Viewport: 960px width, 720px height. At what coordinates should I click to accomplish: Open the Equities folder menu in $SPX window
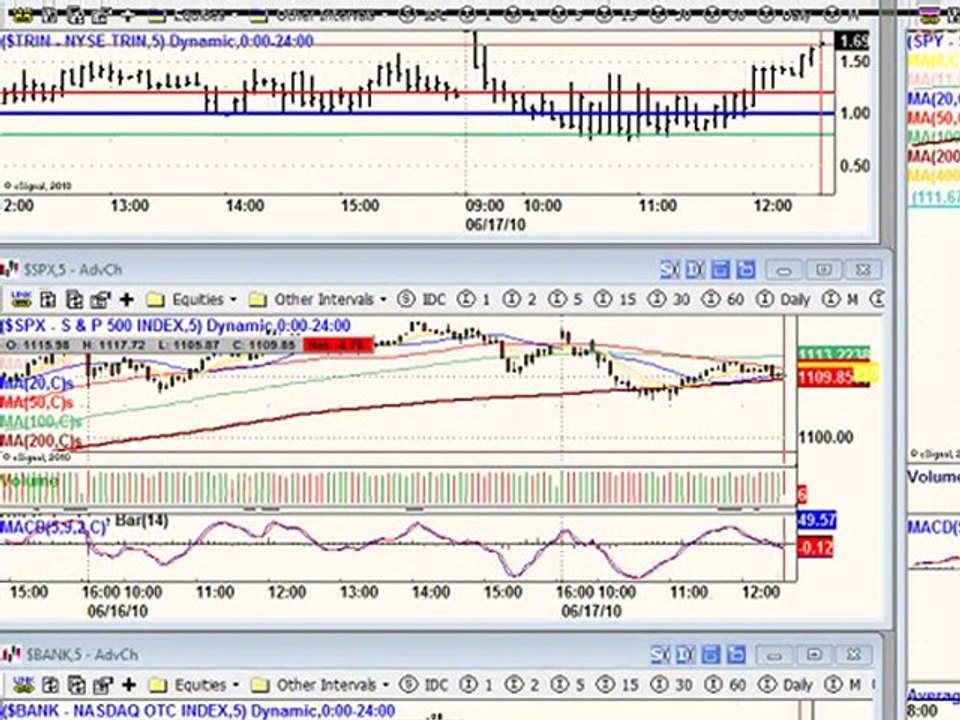point(192,299)
